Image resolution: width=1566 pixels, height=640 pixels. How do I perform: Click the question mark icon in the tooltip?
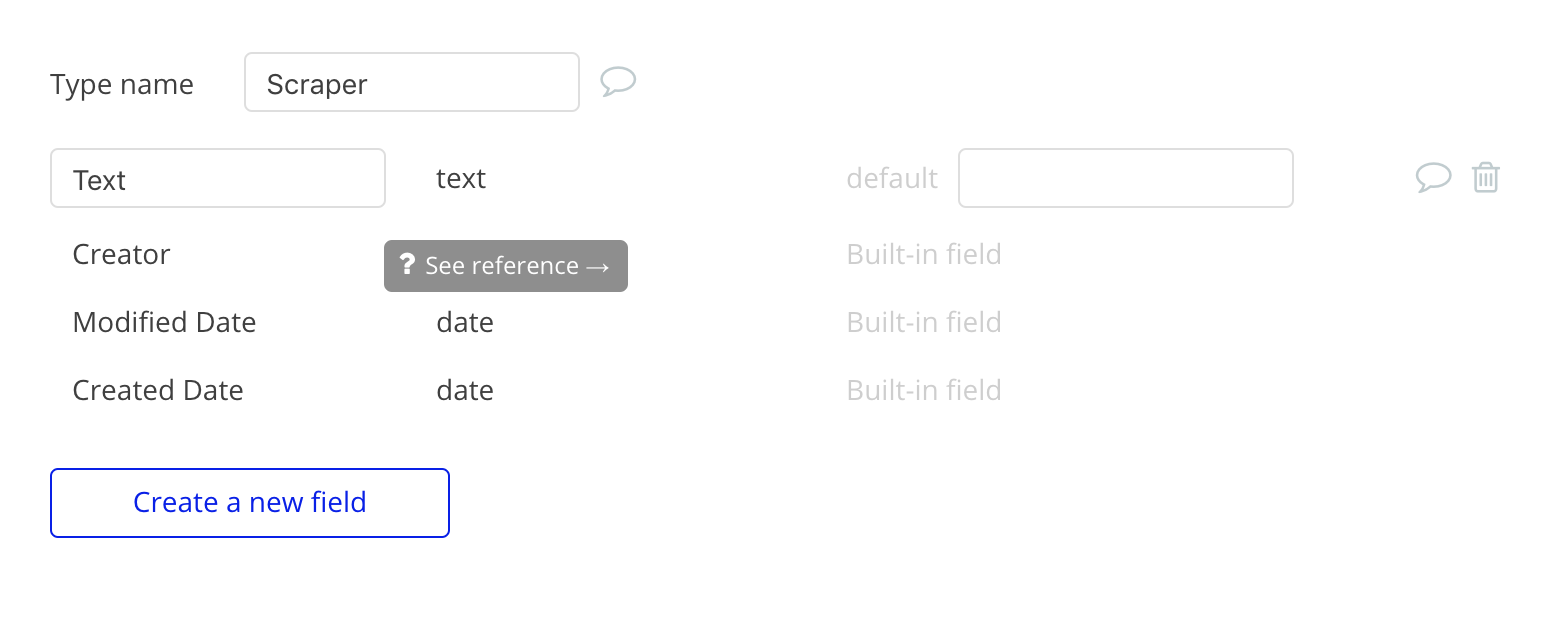(x=407, y=265)
